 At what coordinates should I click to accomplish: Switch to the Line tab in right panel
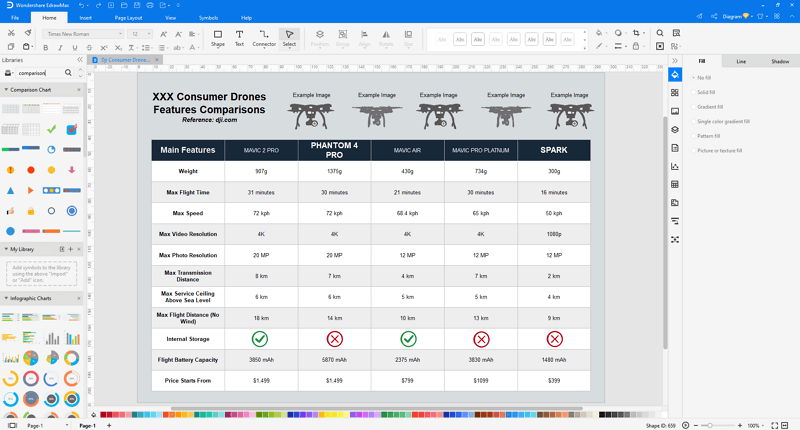coord(741,61)
